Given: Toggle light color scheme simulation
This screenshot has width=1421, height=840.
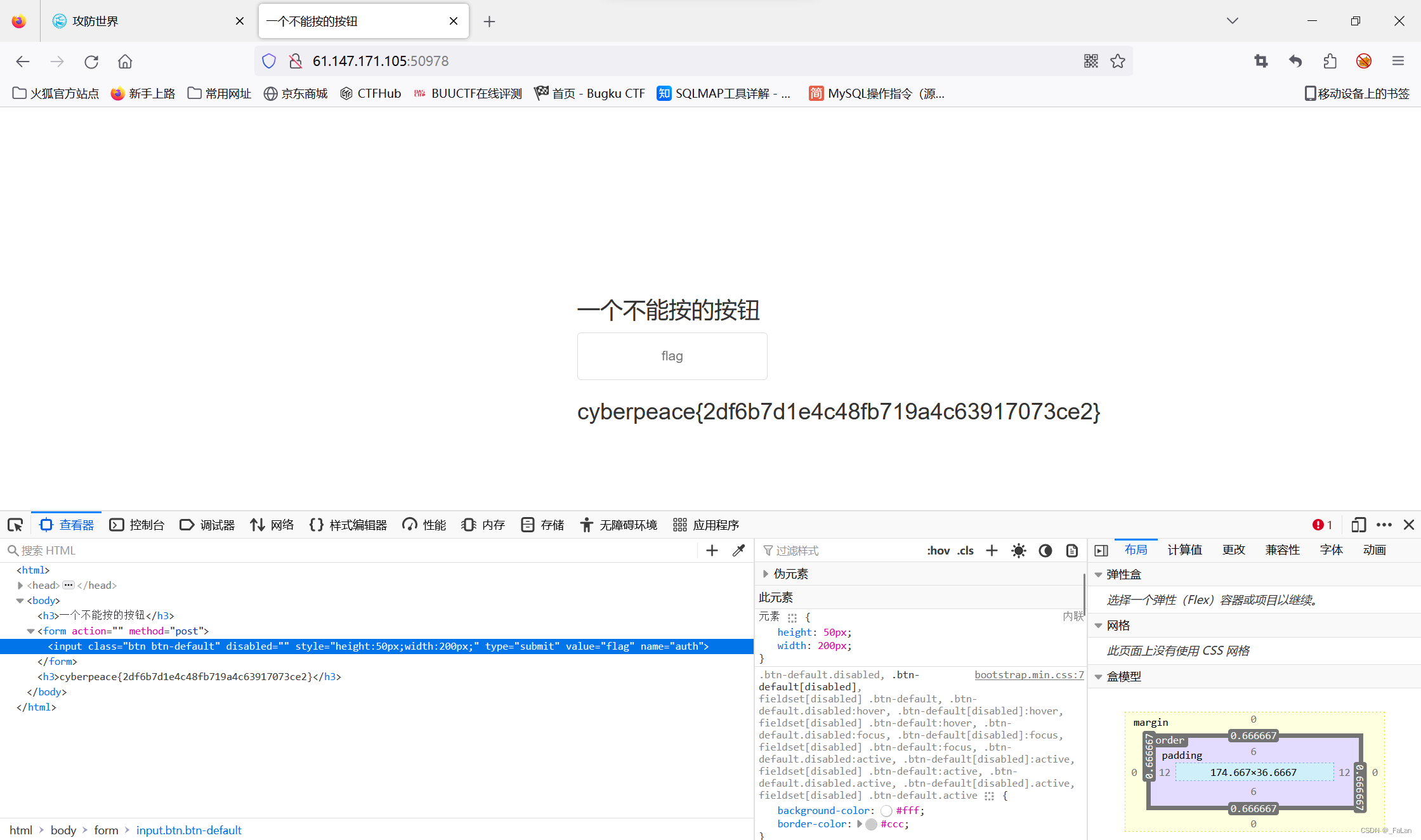Looking at the screenshot, I should [1019, 550].
